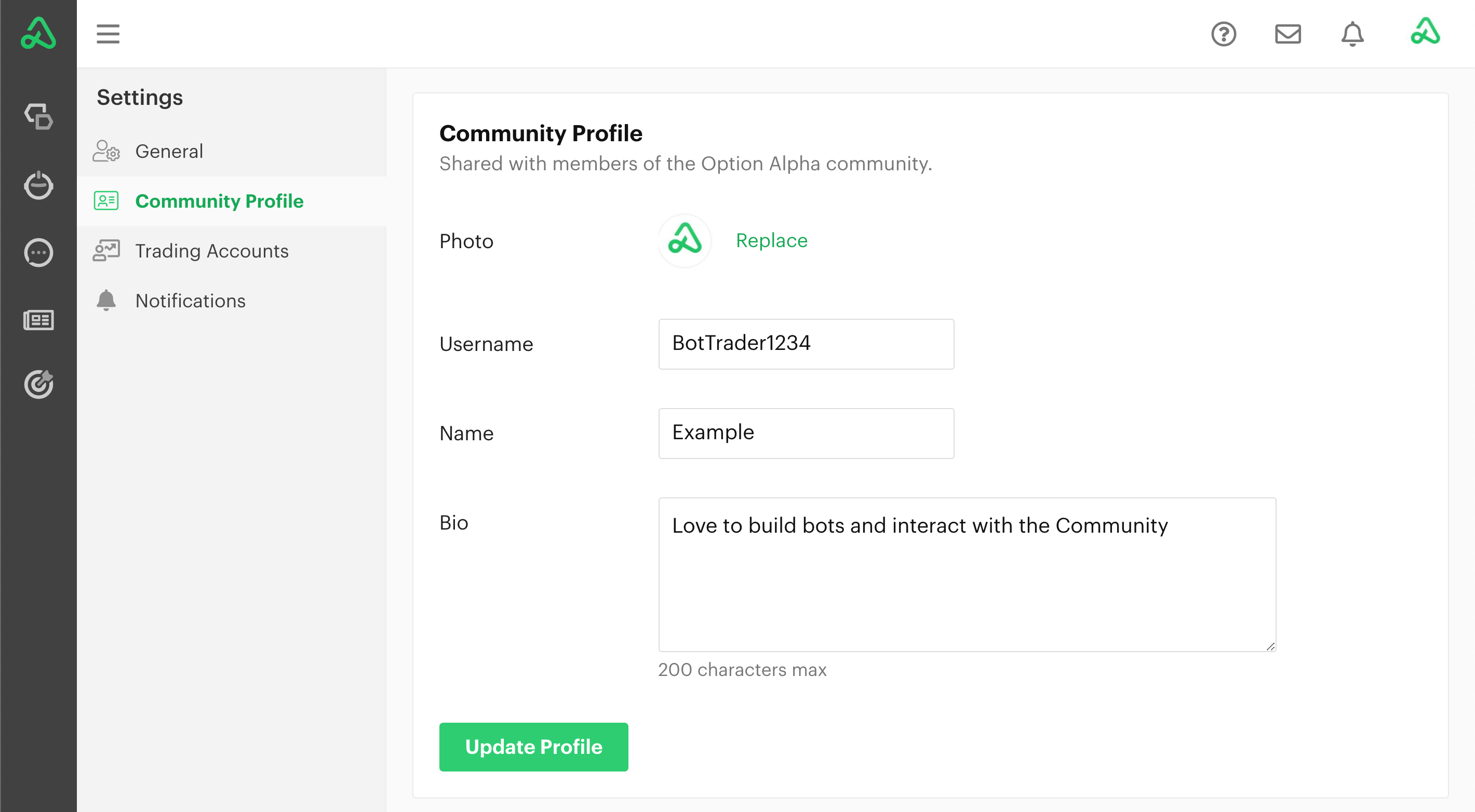Click the Photo label
Viewport: 1475px width, 812px height.
point(466,241)
